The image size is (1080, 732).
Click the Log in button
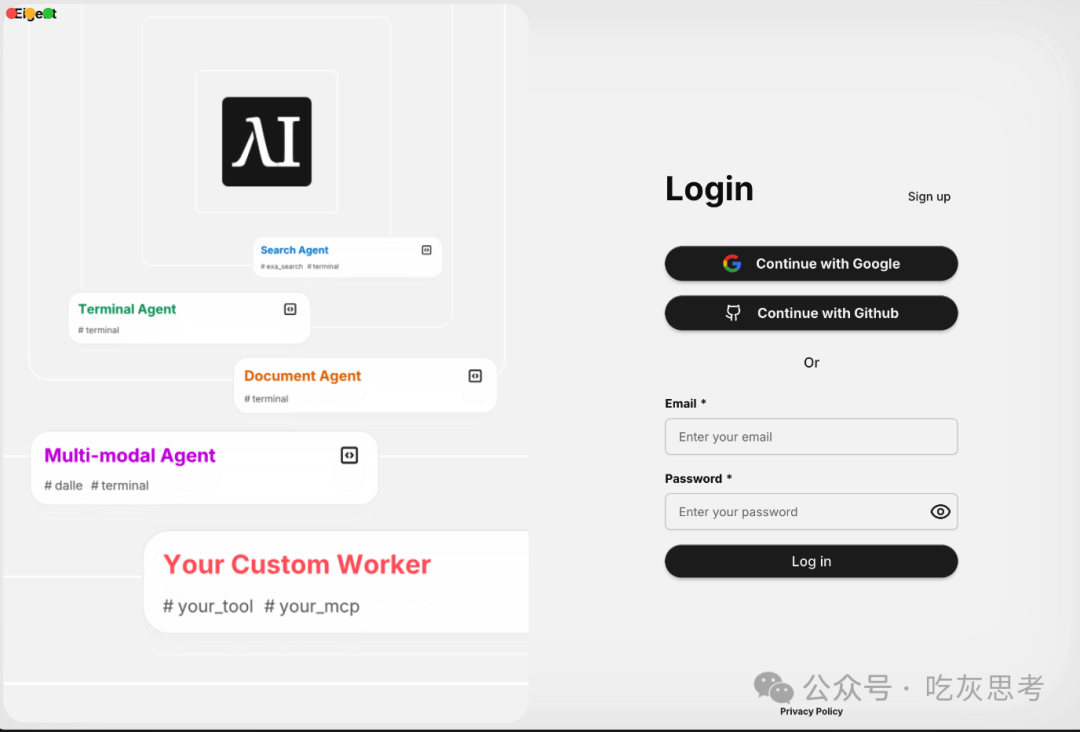811,561
